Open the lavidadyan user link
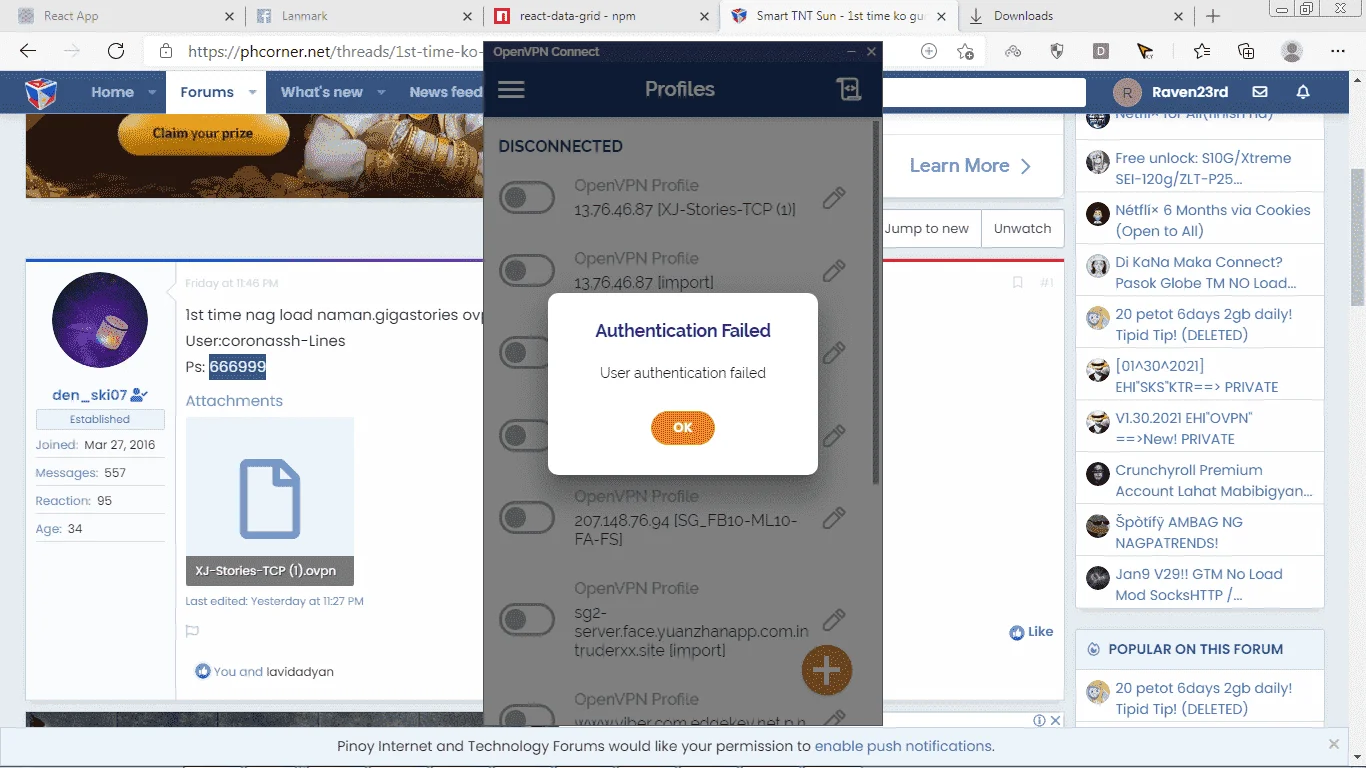Viewport: 1366px width, 768px height. [300, 672]
